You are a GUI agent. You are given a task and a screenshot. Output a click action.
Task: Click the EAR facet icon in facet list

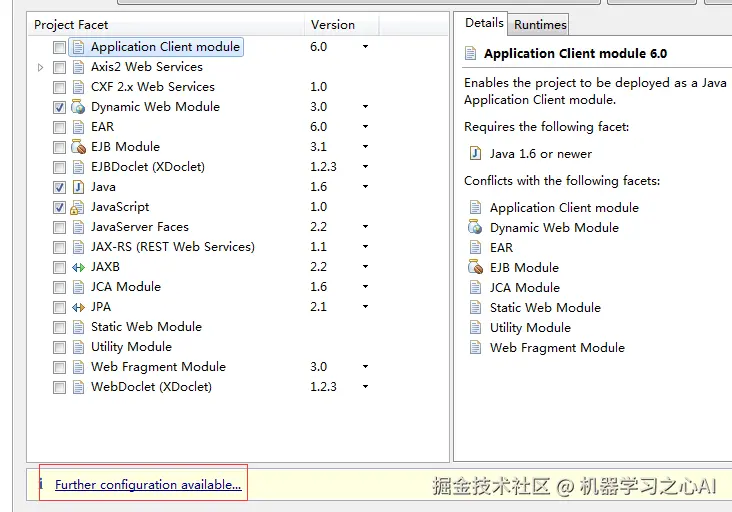click(78, 127)
